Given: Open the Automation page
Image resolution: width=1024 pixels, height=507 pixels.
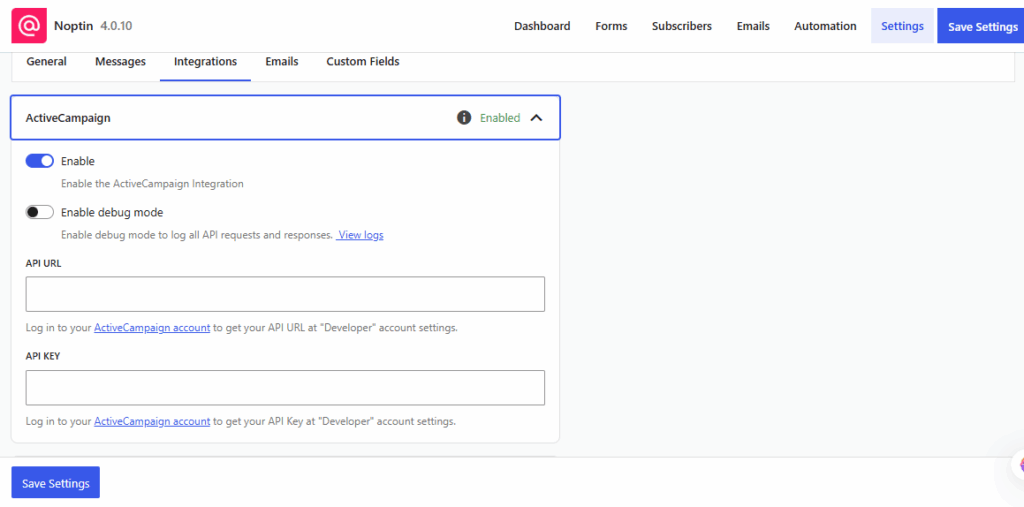Looking at the screenshot, I should (825, 26).
